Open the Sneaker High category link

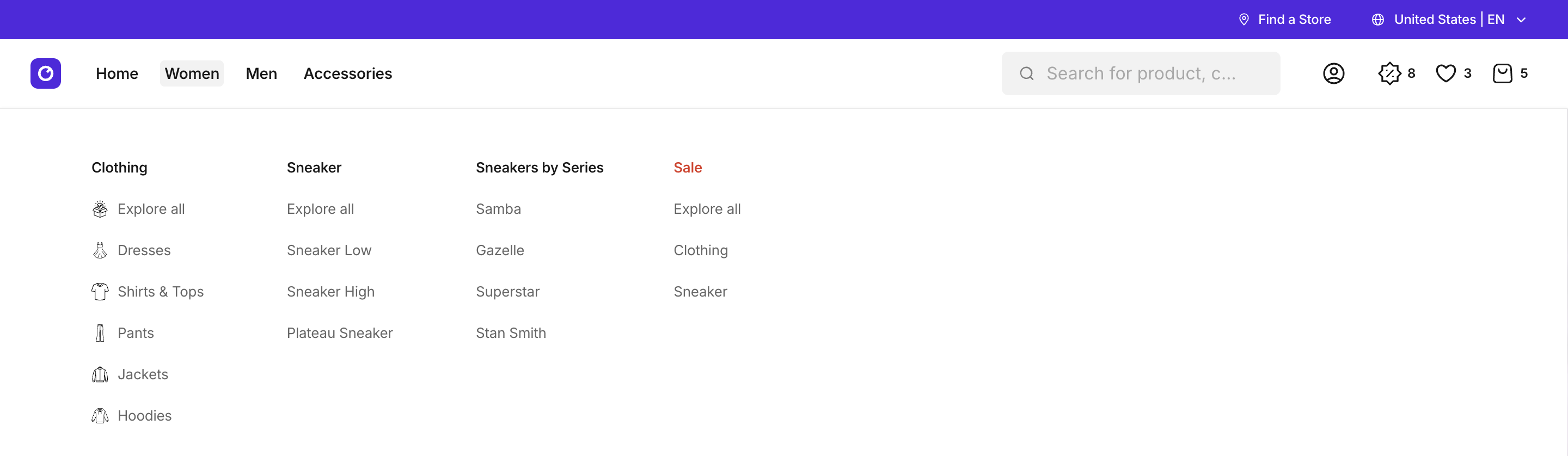pos(330,292)
